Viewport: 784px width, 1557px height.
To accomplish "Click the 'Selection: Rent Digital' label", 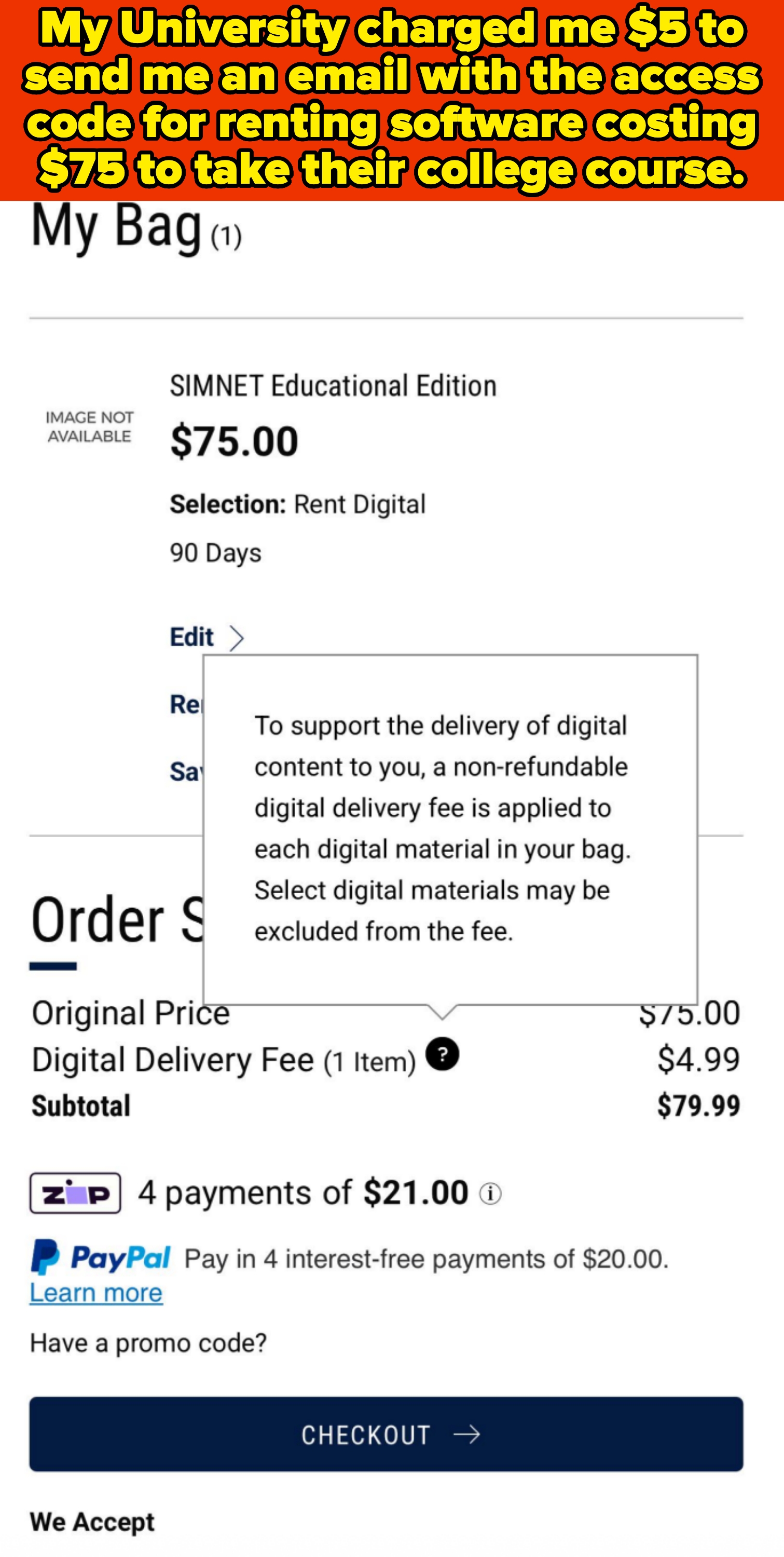I will [x=297, y=504].
